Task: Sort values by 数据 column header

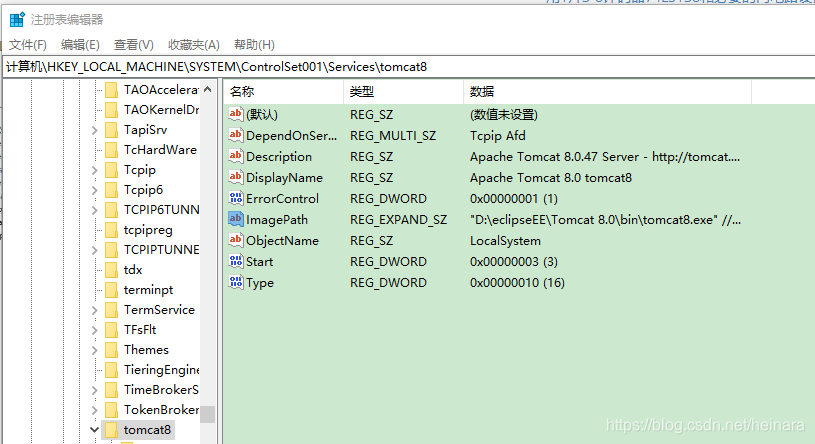Action: click(607, 92)
